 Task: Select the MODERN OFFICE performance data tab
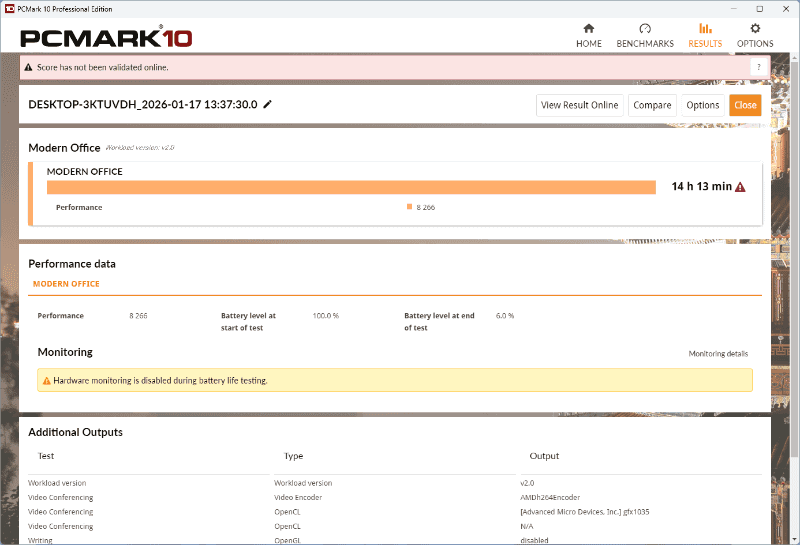tap(66, 284)
